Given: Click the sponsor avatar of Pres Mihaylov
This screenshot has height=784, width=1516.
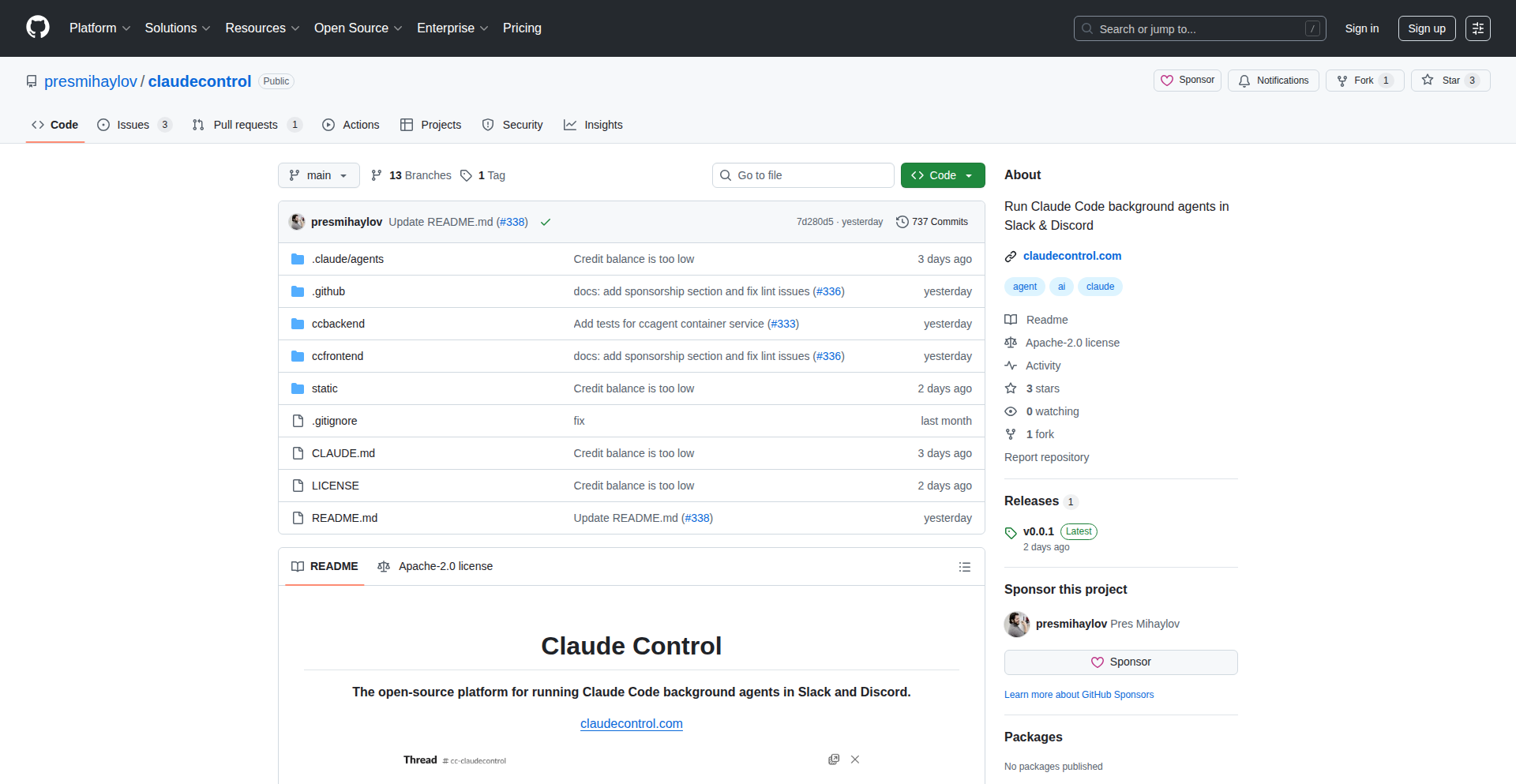Looking at the screenshot, I should click(1017, 624).
